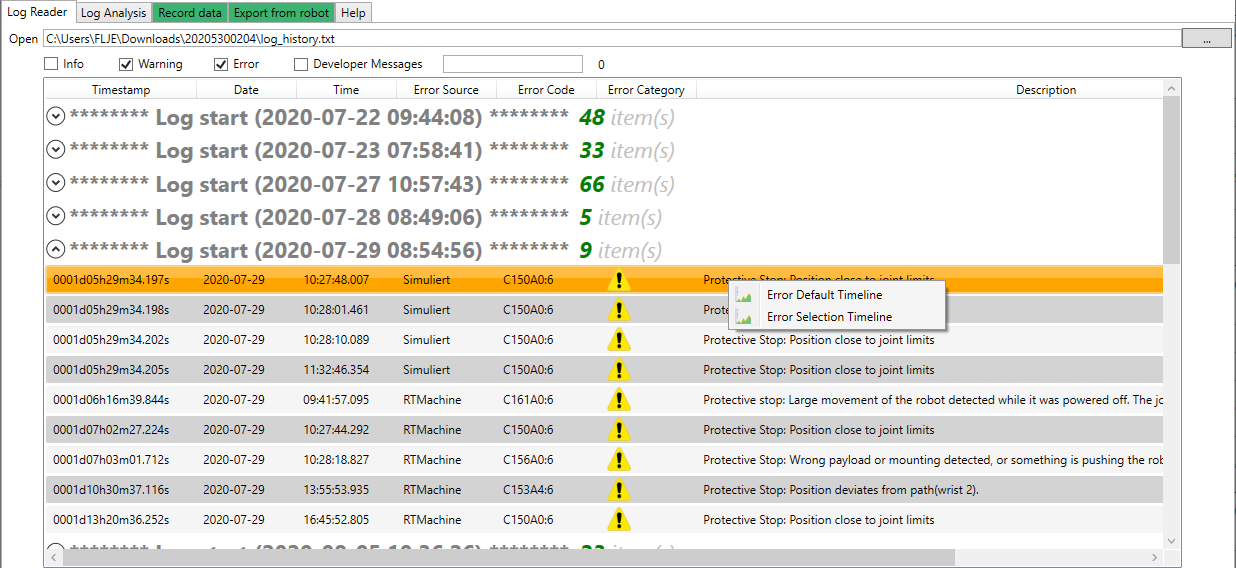Click the search filter text field
Image resolution: width=1236 pixels, height=568 pixels.
(x=512, y=64)
